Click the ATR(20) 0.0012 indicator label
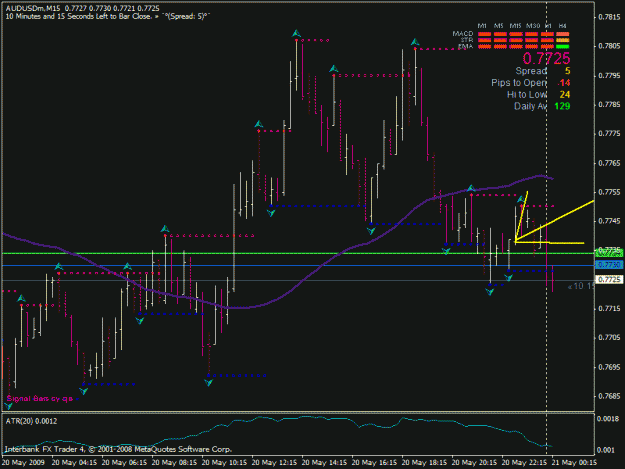 [31, 421]
